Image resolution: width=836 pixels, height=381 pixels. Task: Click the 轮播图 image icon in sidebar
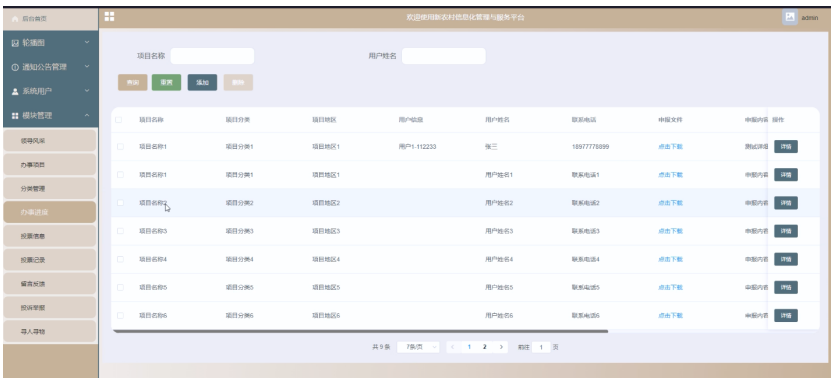(15, 43)
